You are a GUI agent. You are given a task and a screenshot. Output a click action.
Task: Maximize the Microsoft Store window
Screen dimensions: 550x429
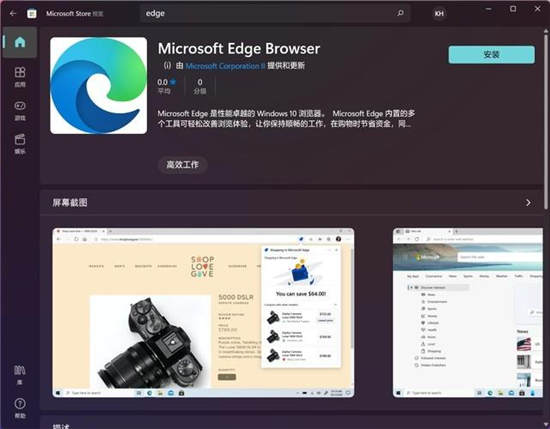point(513,9)
